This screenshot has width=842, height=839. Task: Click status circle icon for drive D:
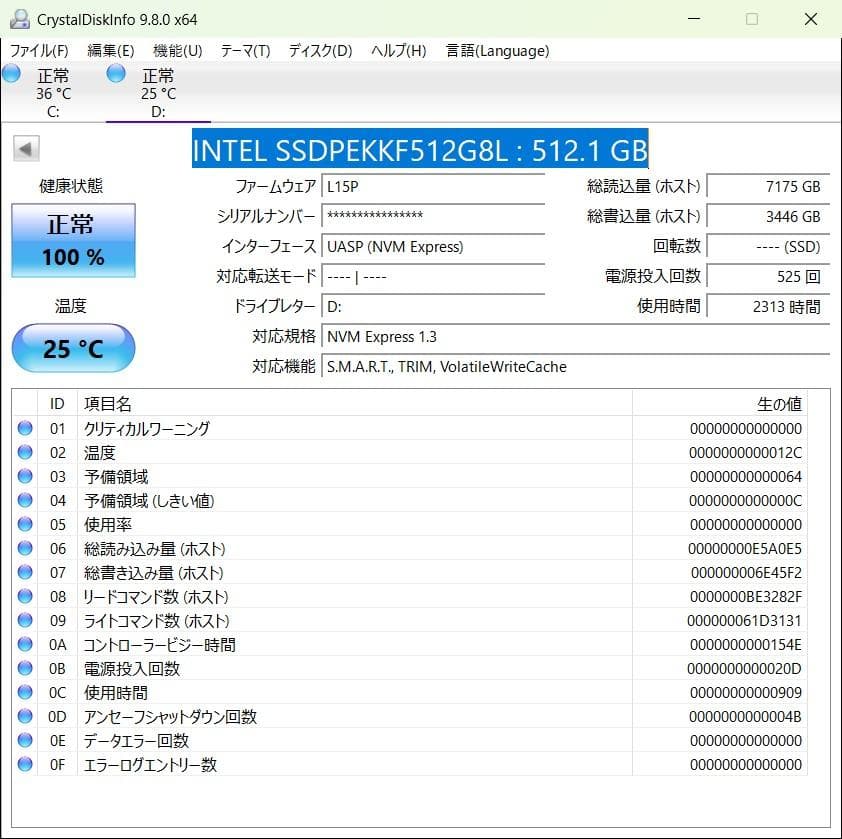pos(116,74)
